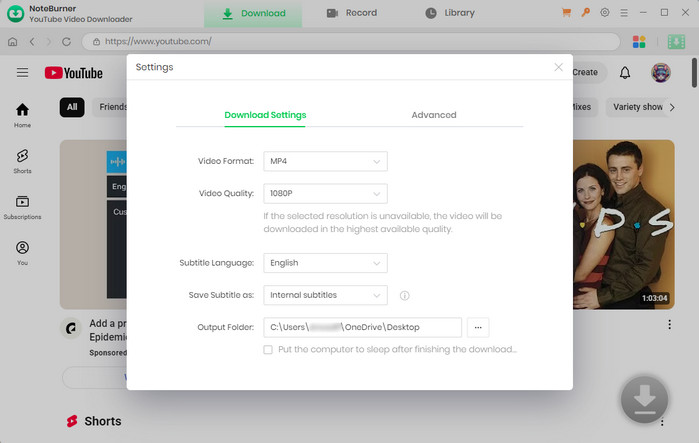
Task: Click the browser home icon
Action: coord(12,42)
